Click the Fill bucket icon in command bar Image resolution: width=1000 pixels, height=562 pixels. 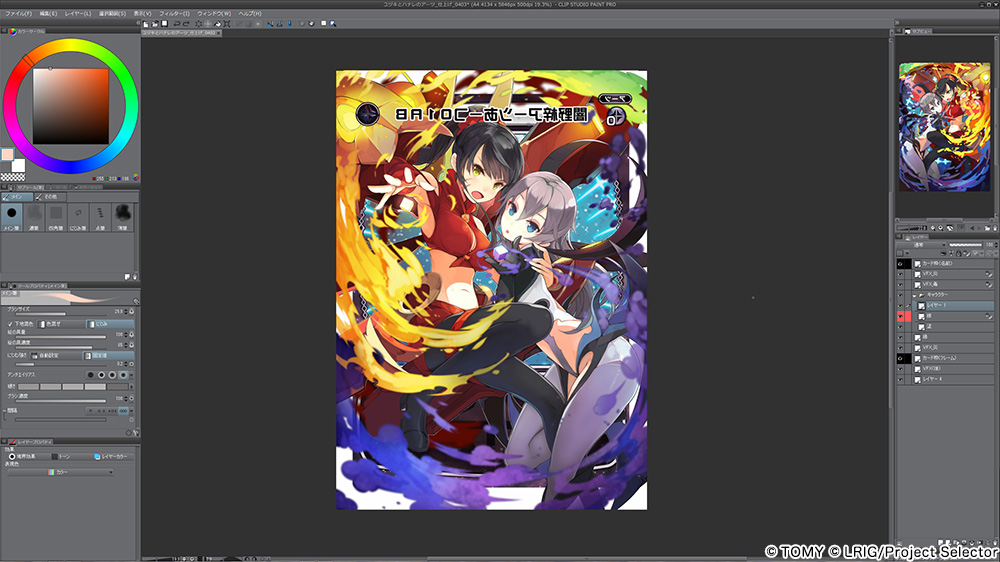[x=217, y=24]
